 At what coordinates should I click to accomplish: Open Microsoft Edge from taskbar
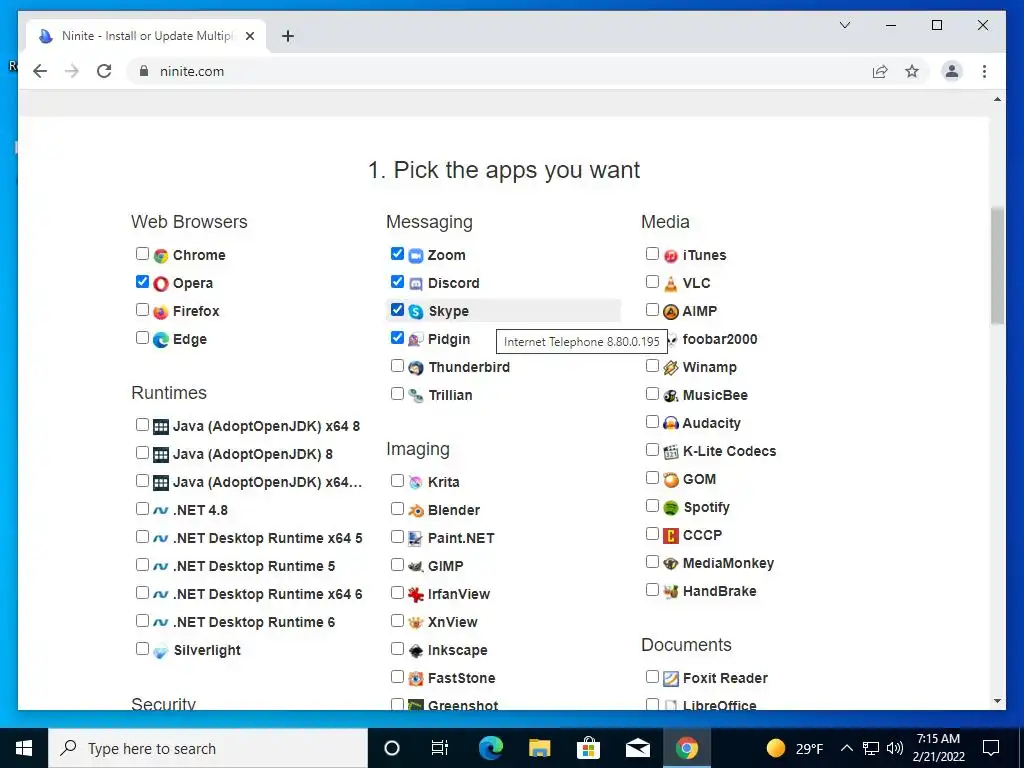tap(490, 748)
